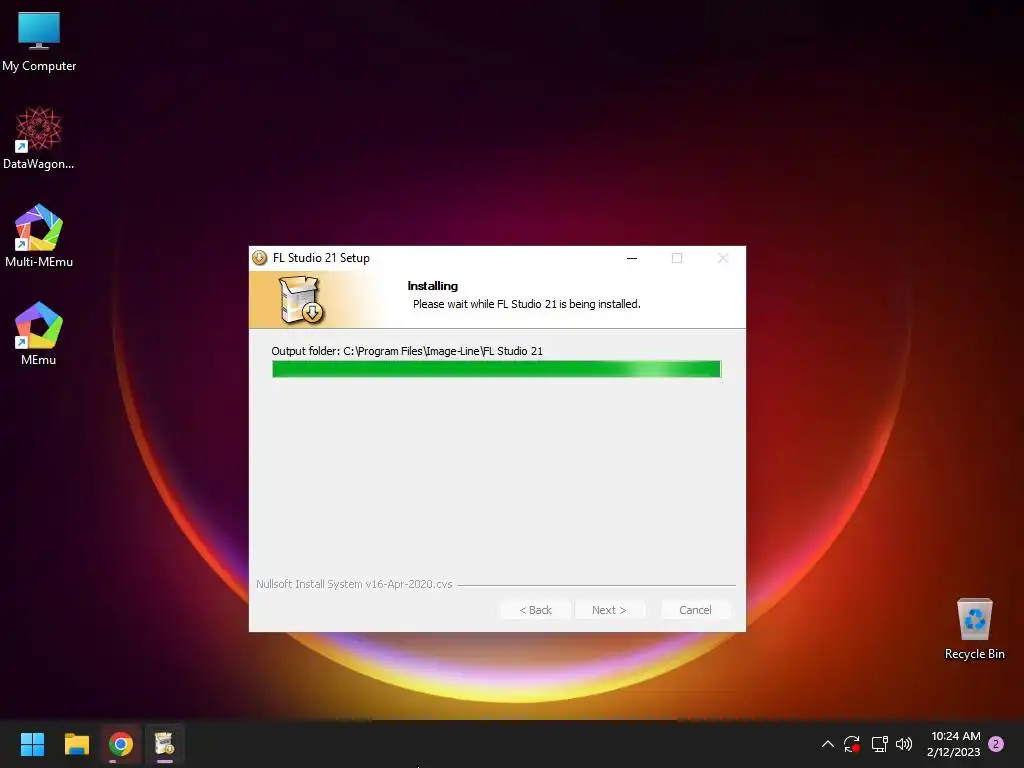Select the FL Studio setup taskbar icon
The image size is (1024, 768).
164,744
